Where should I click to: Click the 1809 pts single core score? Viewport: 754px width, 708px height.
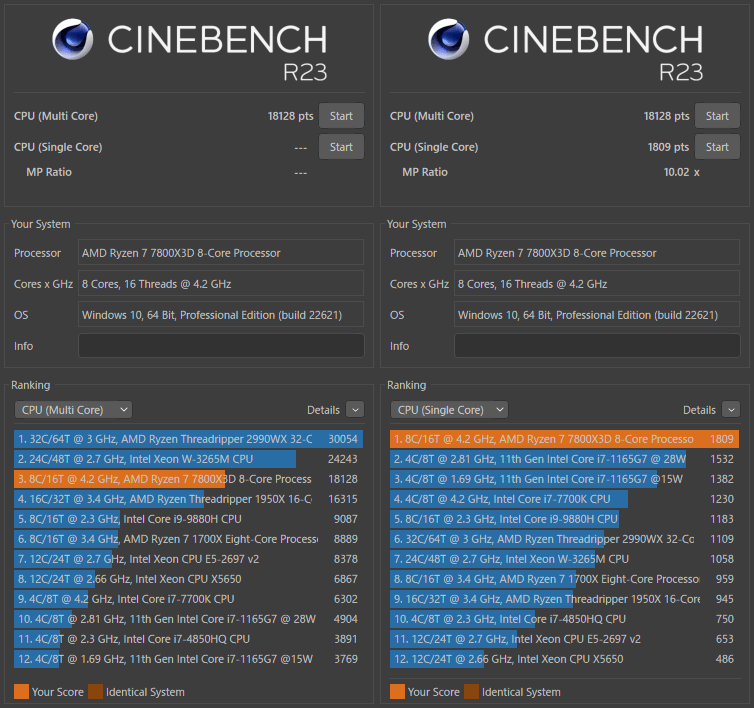668,147
